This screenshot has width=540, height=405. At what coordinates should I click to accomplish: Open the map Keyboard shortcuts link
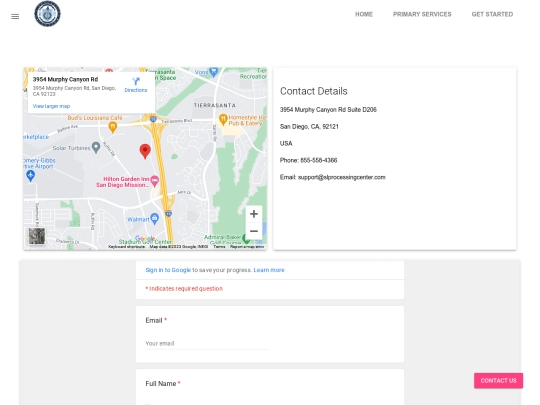pyautogui.click(x=126, y=247)
